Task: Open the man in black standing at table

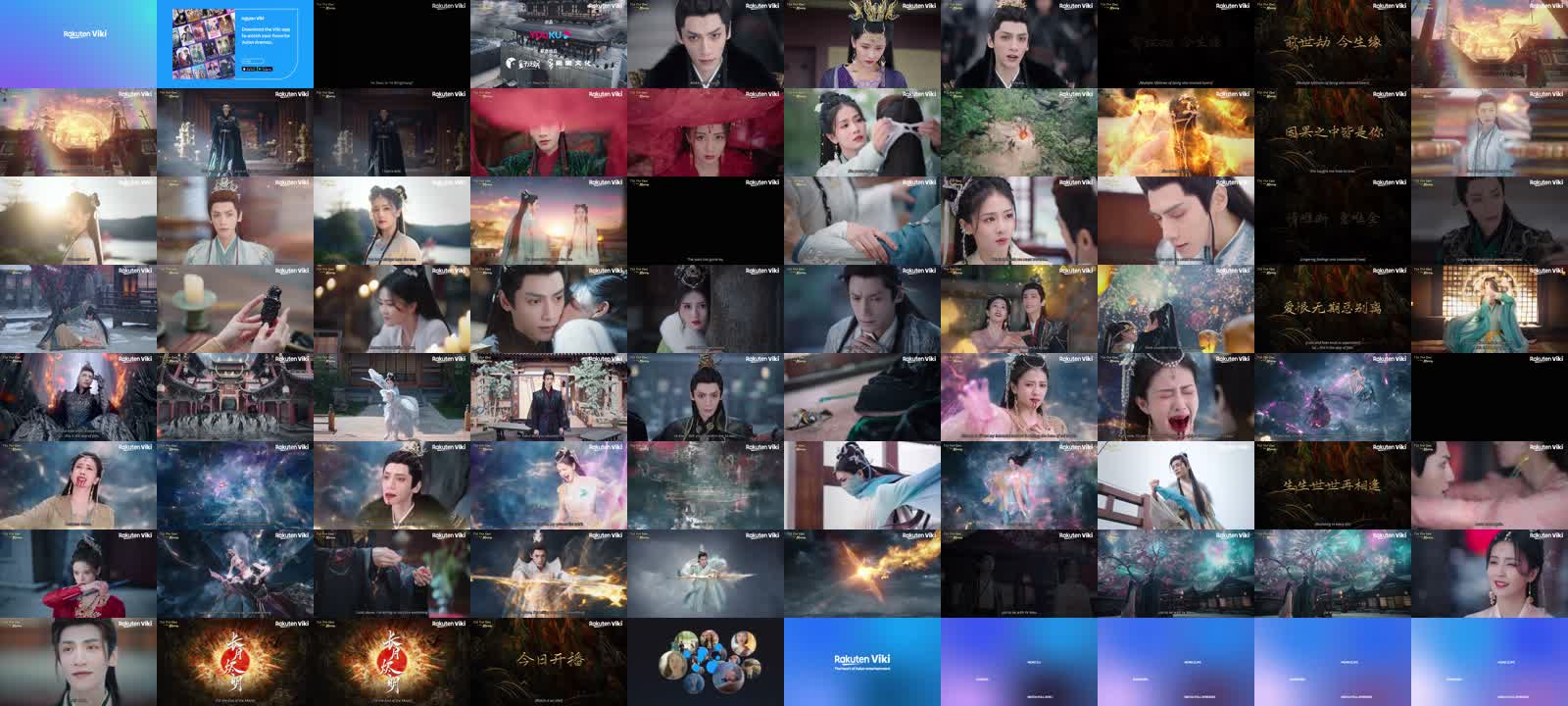Action: 549,397
